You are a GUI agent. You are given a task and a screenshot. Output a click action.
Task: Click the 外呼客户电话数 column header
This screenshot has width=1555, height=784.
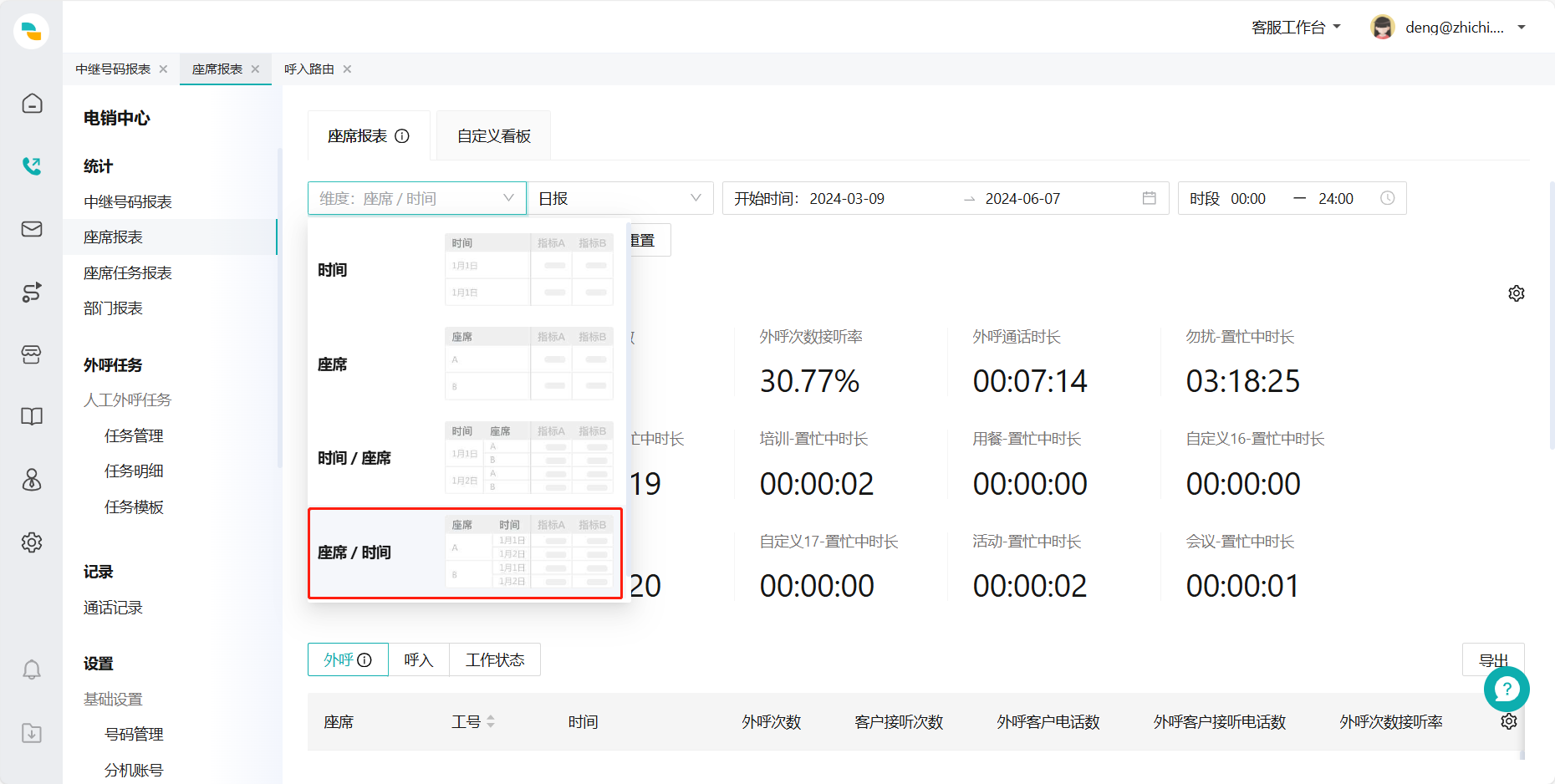(x=1048, y=722)
